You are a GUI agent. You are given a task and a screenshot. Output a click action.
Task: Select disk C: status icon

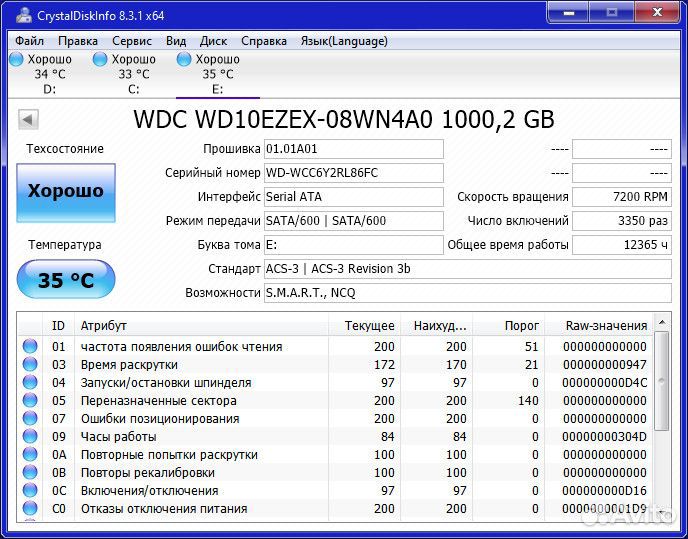[x=100, y=59]
